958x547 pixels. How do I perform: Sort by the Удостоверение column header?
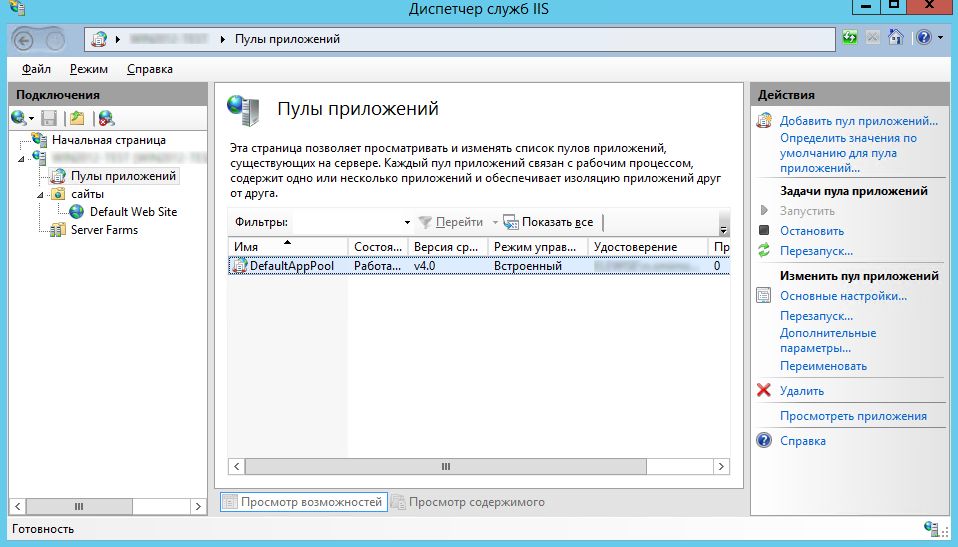click(x=648, y=247)
